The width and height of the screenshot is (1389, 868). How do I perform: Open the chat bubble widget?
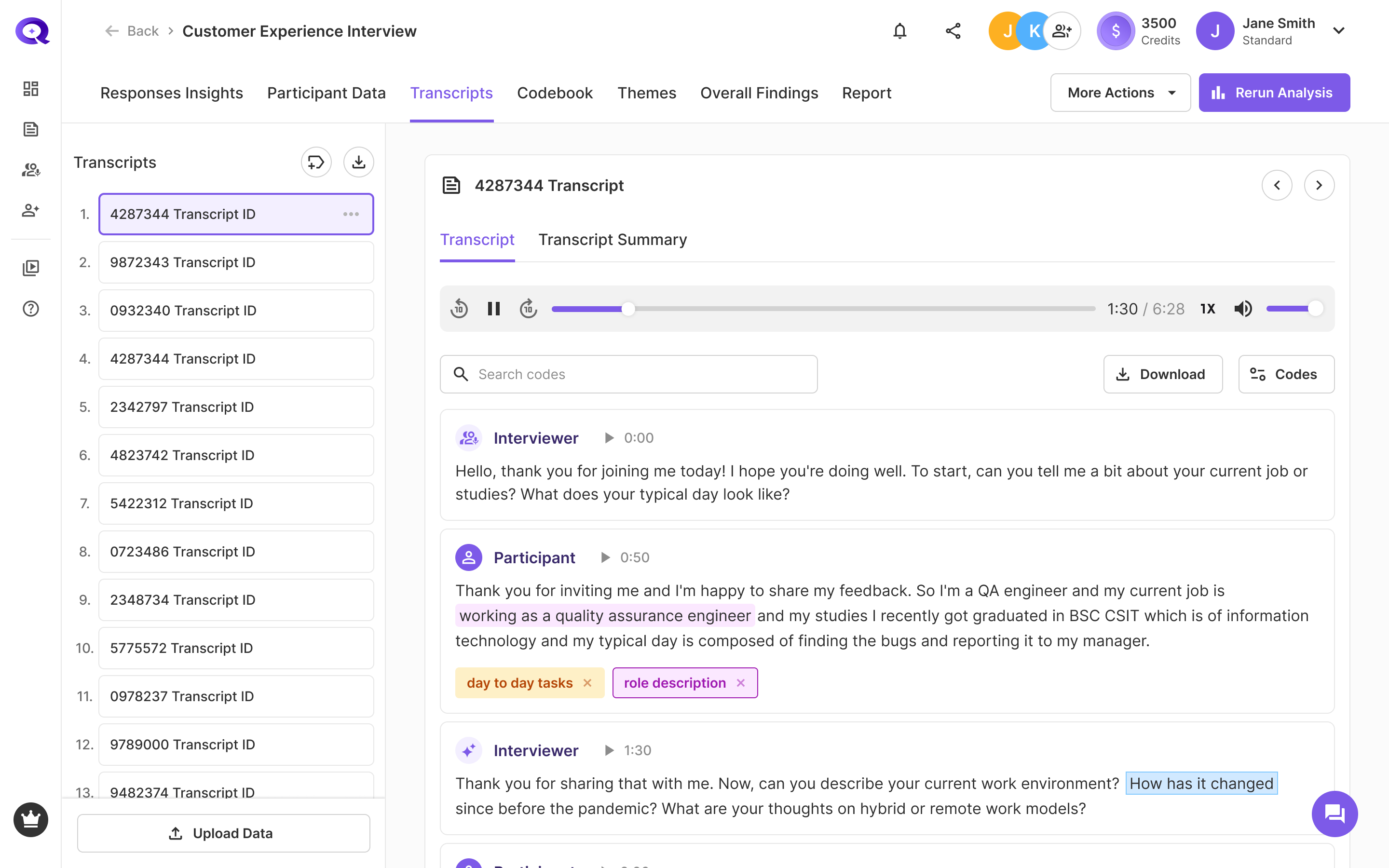pyautogui.click(x=1334, y=814)
